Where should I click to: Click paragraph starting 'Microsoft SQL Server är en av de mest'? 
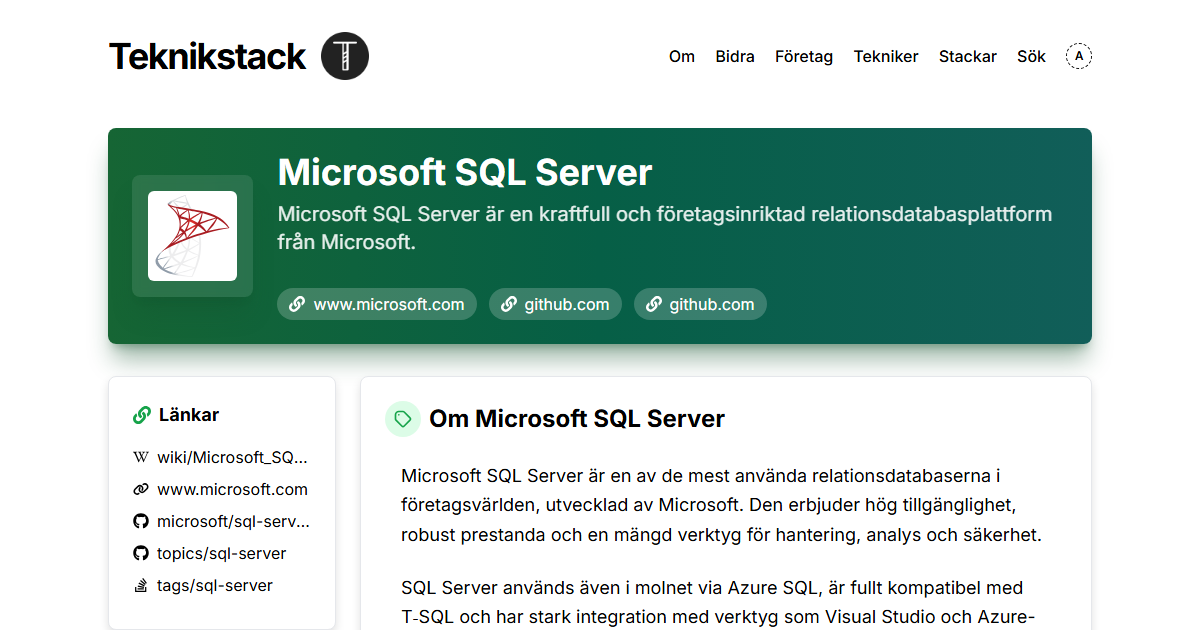(x=721, y=505)
